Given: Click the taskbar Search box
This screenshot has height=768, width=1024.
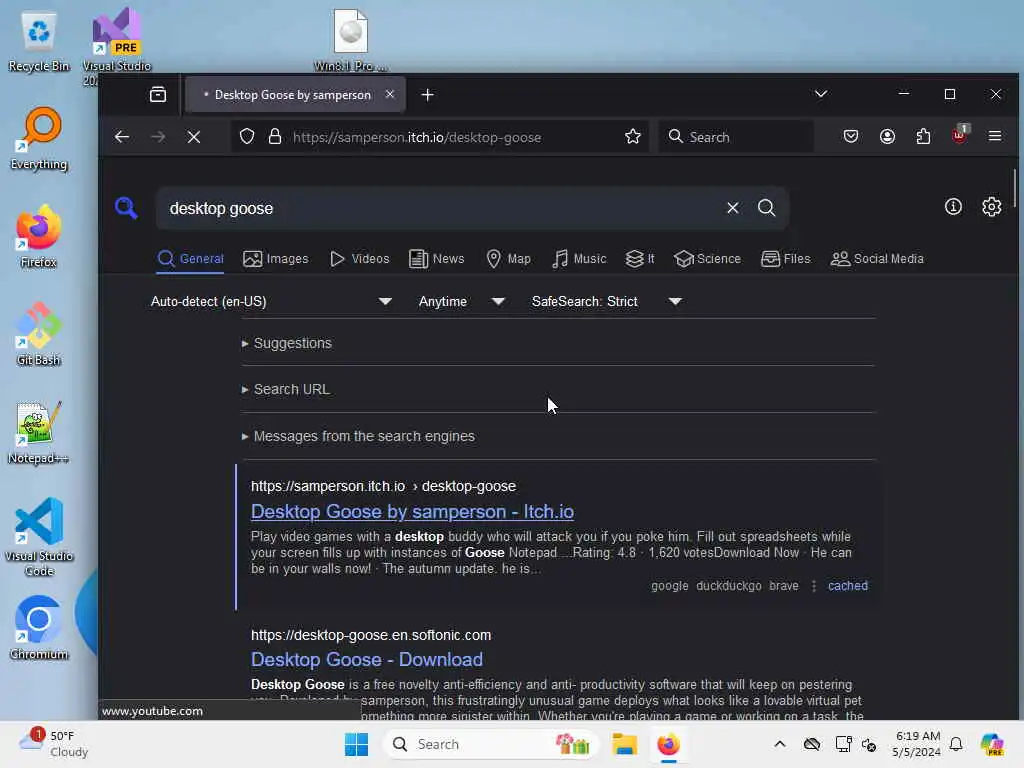Looking at the screenshot, I should click(x=490, y=744).
